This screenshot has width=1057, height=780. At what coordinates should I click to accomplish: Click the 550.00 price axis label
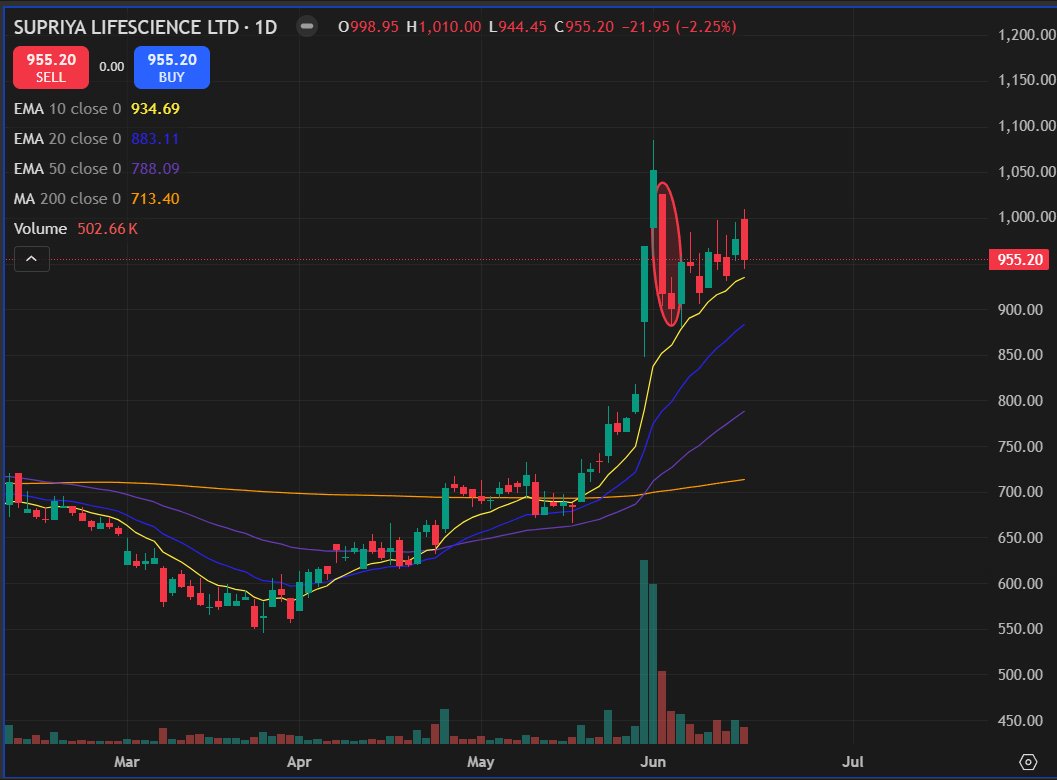1020,629
